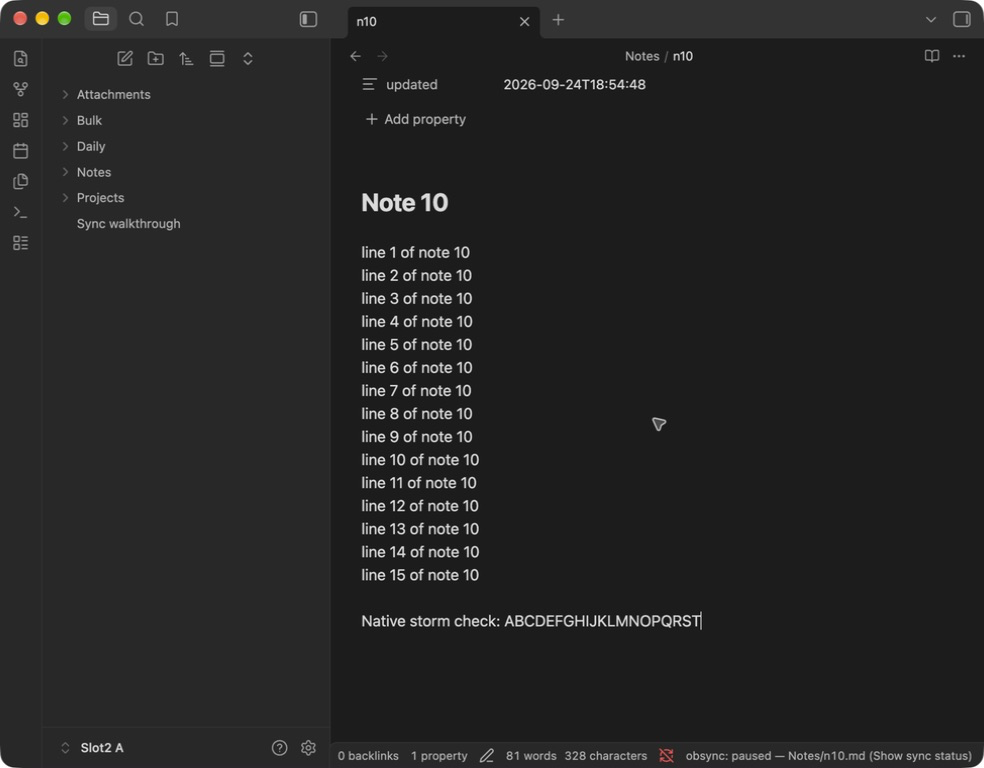Open the file explorer tab icon
Image resolution: width=984 pixels, height=768 pixels.
[100, 19]
